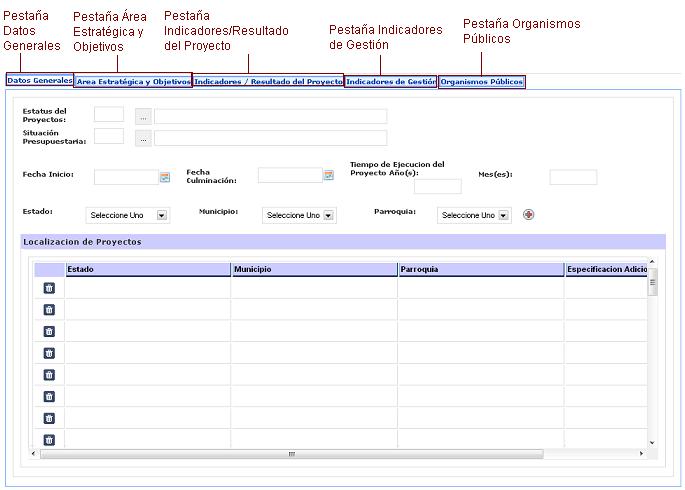
Task: Click trash icon in fourth table row
Action: (x=49, y=353)
